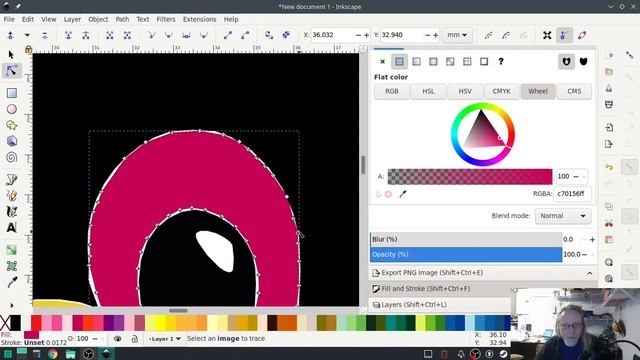Choose the Text tool
The height and width of the screenshot is (360, 640).
[12, 227]
